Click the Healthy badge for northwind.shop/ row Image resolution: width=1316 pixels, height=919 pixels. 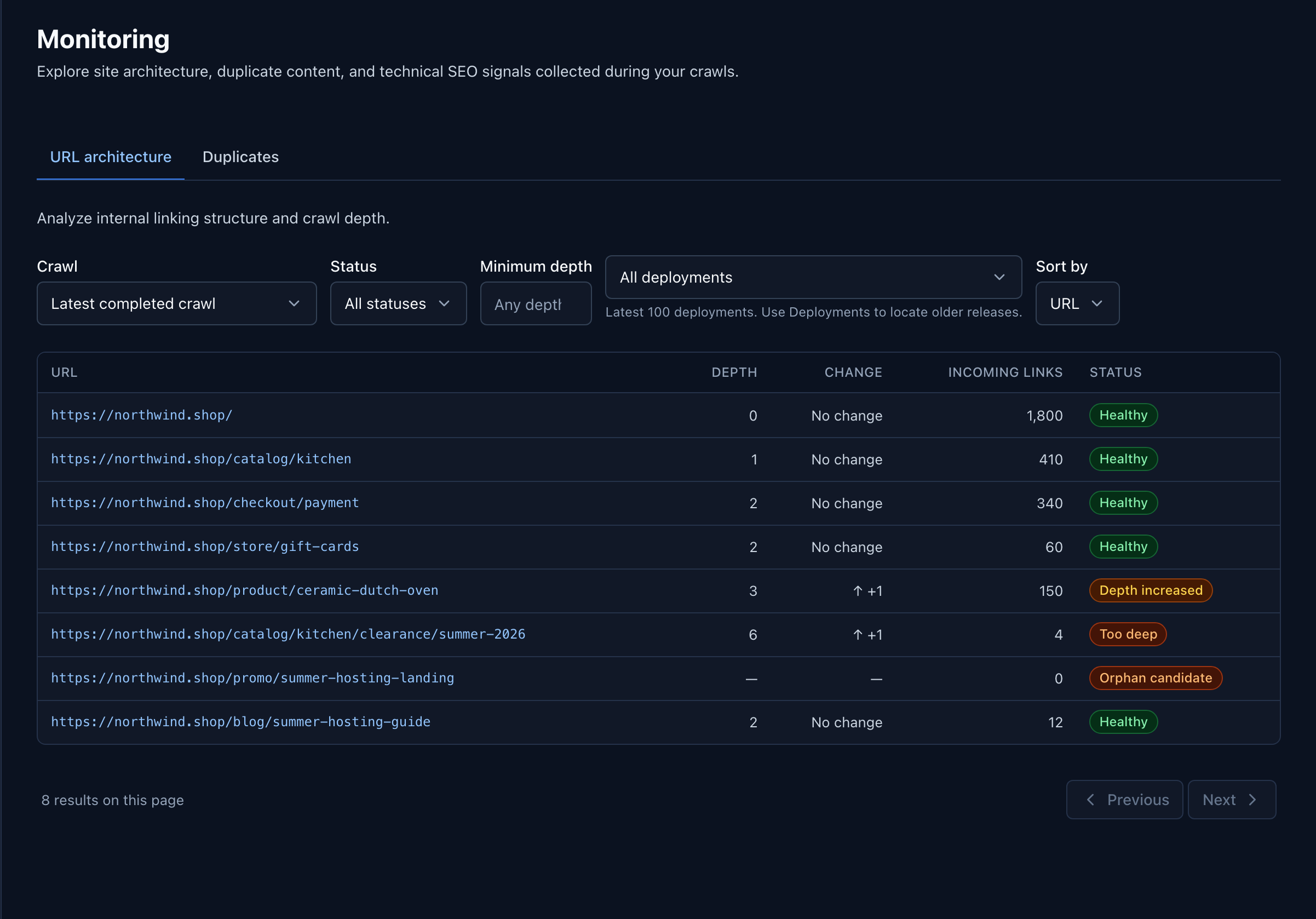click(x=1123, y=415)
